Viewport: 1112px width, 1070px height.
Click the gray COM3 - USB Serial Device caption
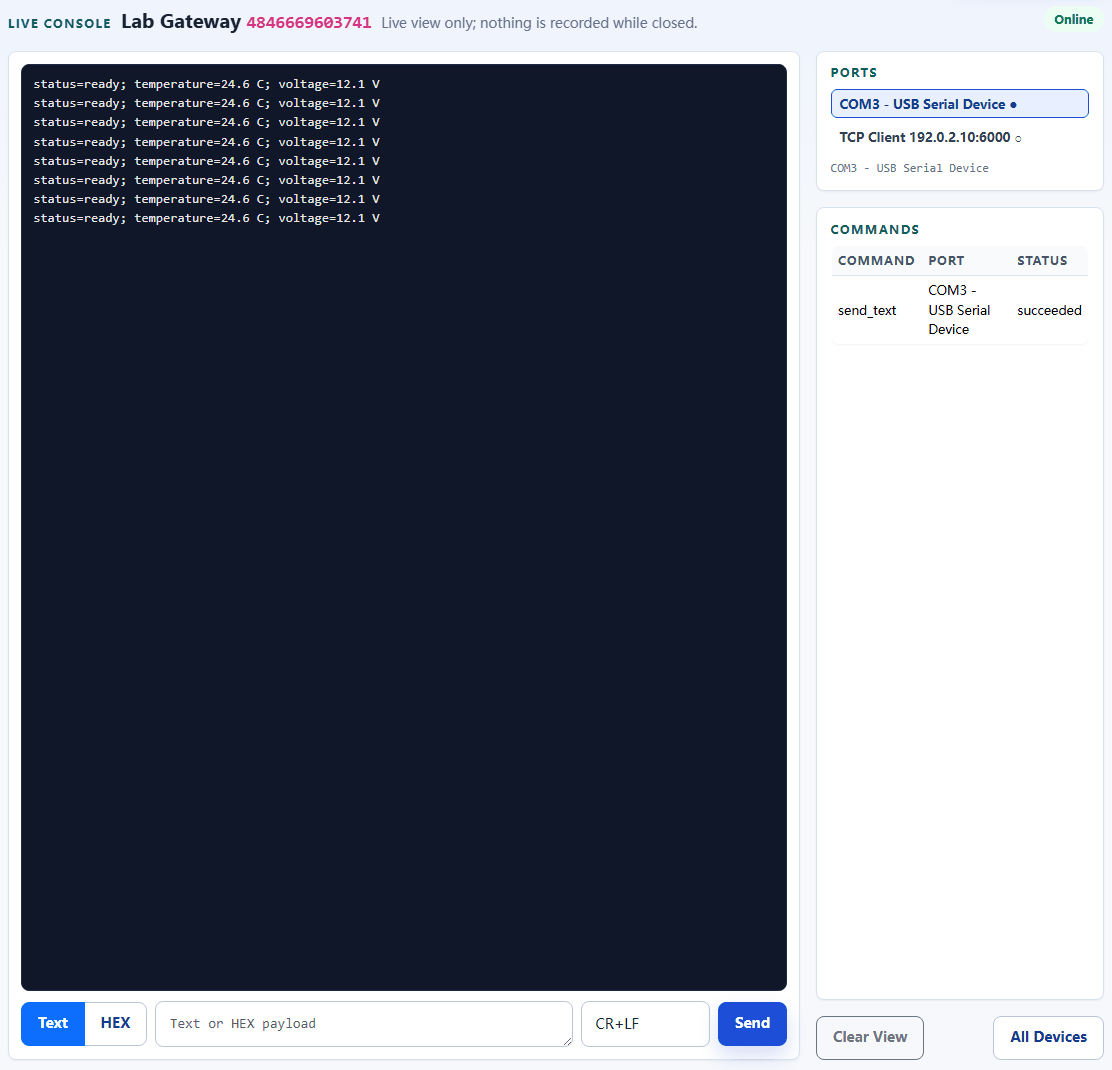click(909, 168)
